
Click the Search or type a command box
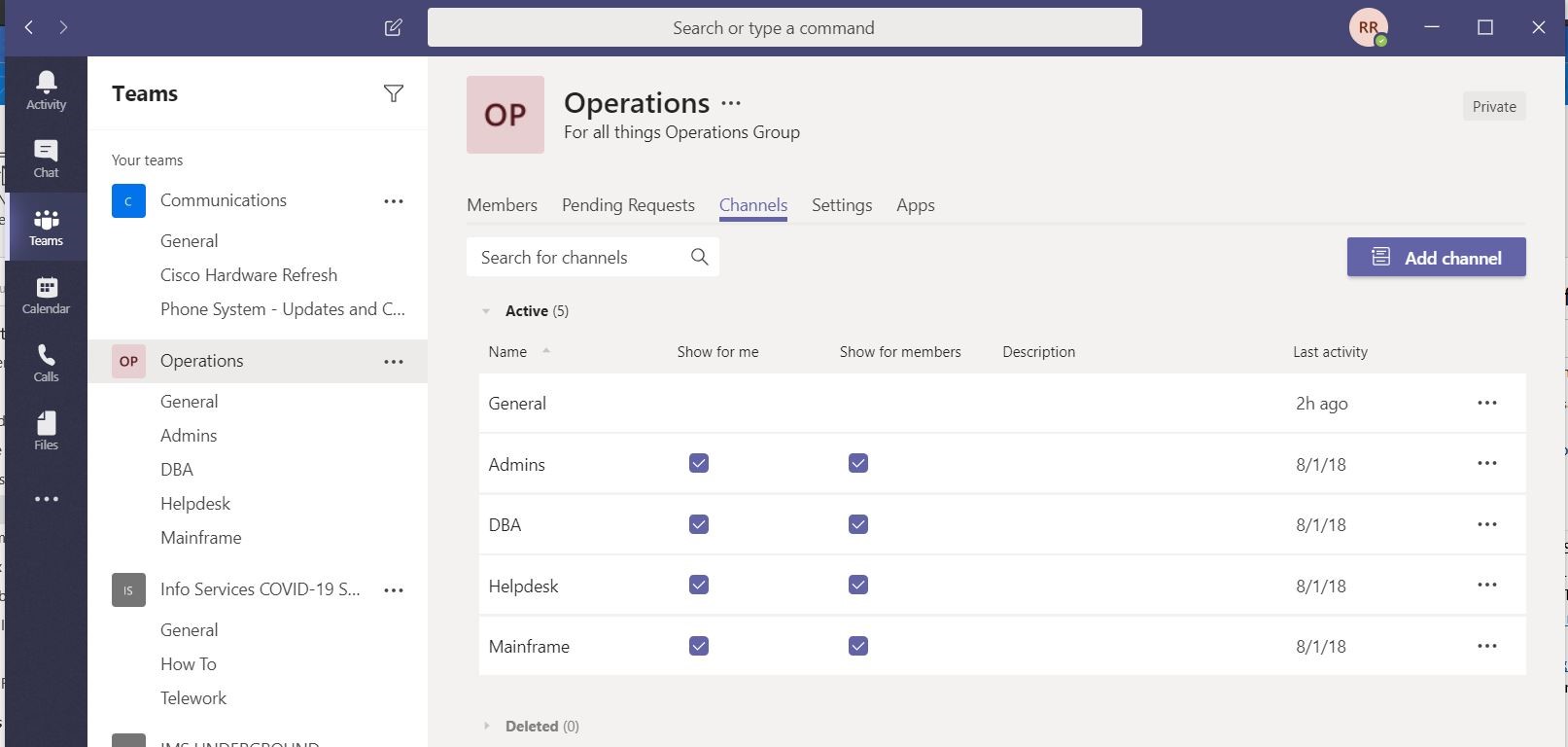784,27
